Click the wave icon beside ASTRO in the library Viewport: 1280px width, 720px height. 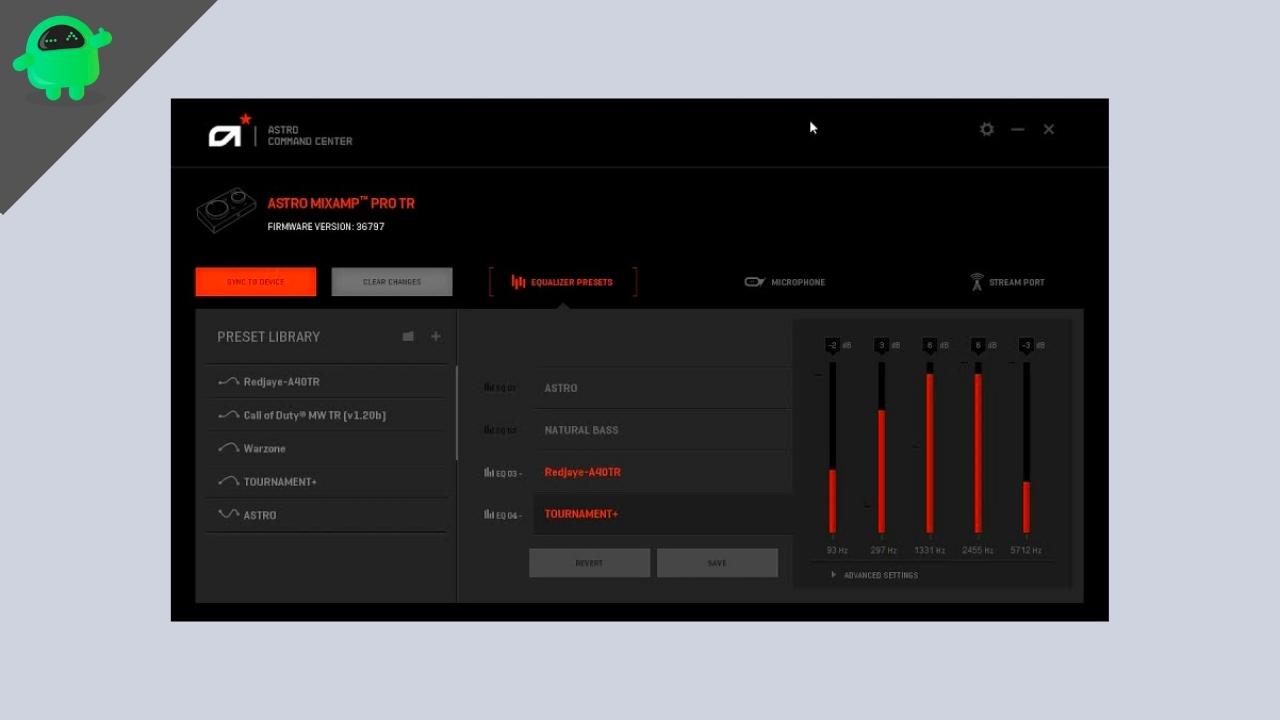[228, 514]
